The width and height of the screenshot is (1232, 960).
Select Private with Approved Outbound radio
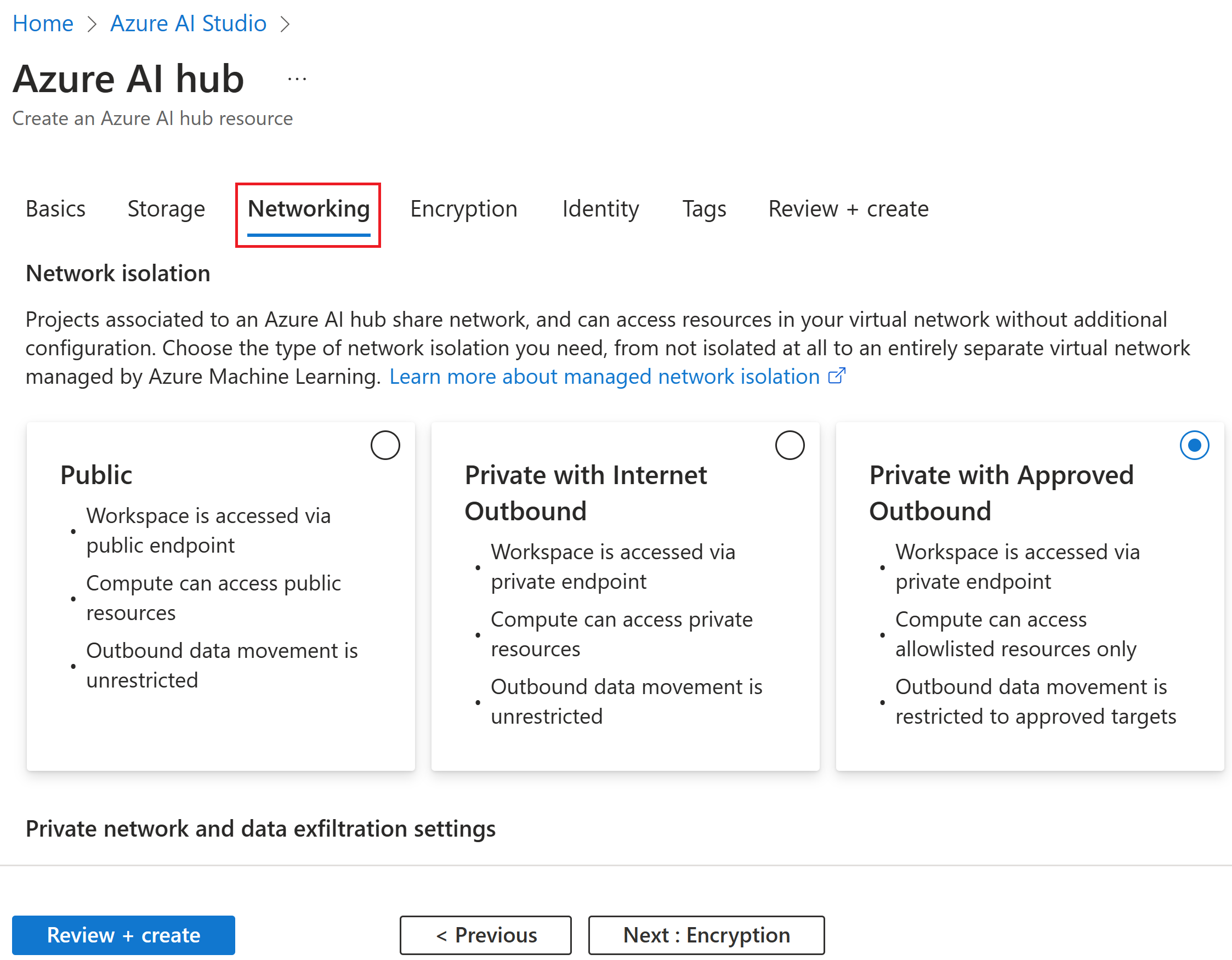point(1194,446)
